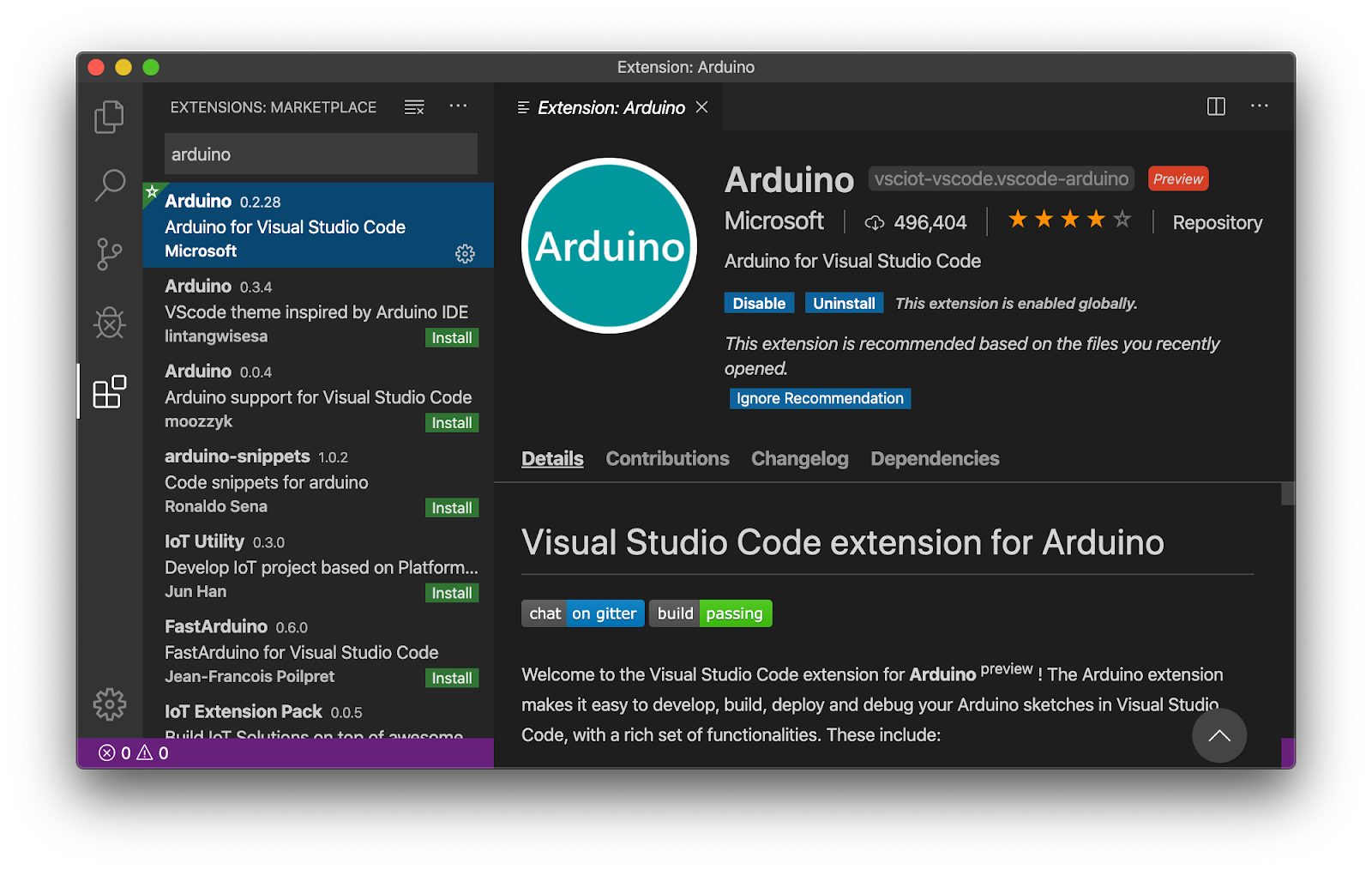The image size is (1372, 870).
Task: Select Arduino 0.2.28 by Microsoft in list
Action: [x=318, y=225]
